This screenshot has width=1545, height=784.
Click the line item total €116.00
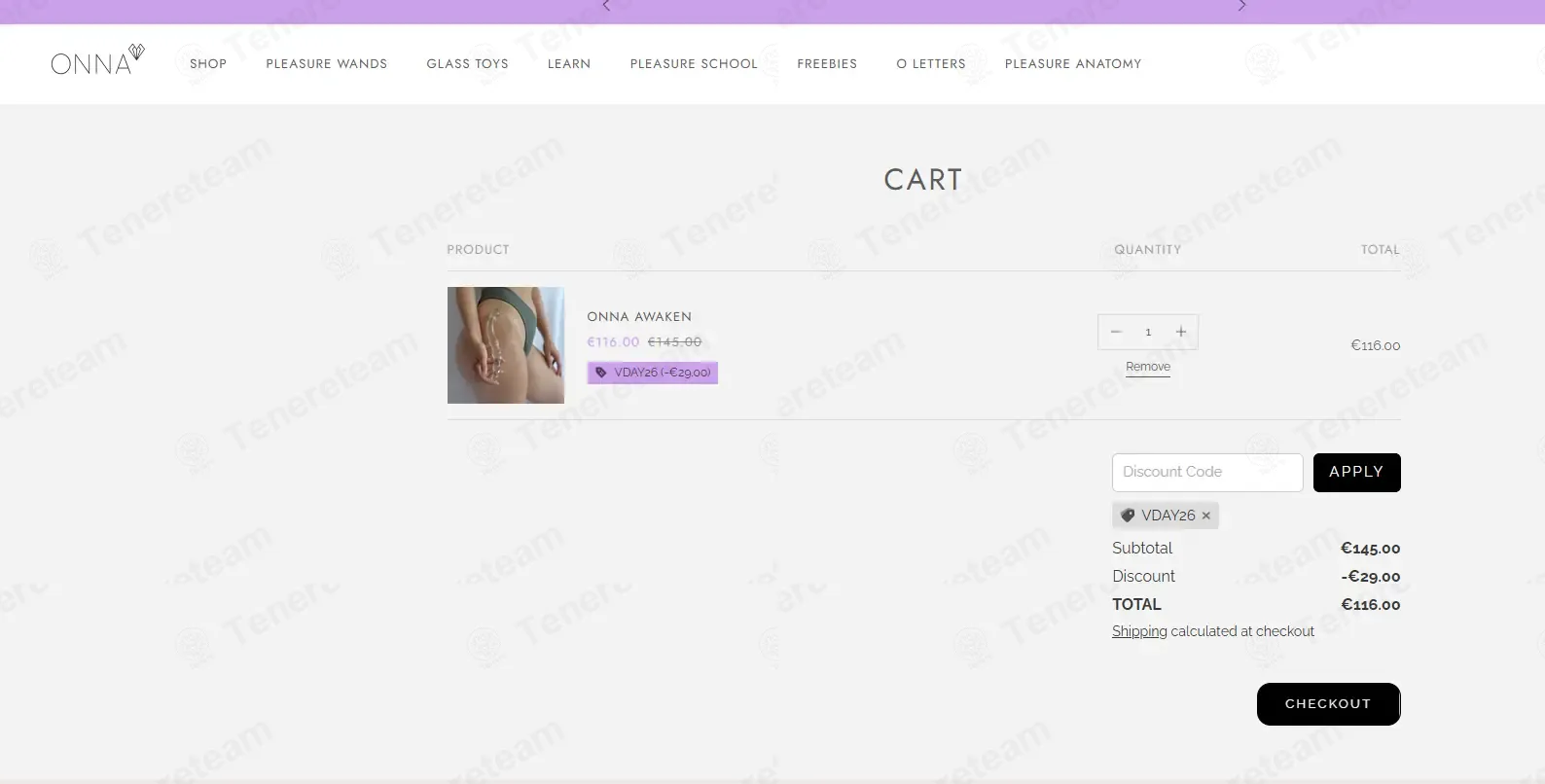1376,345
